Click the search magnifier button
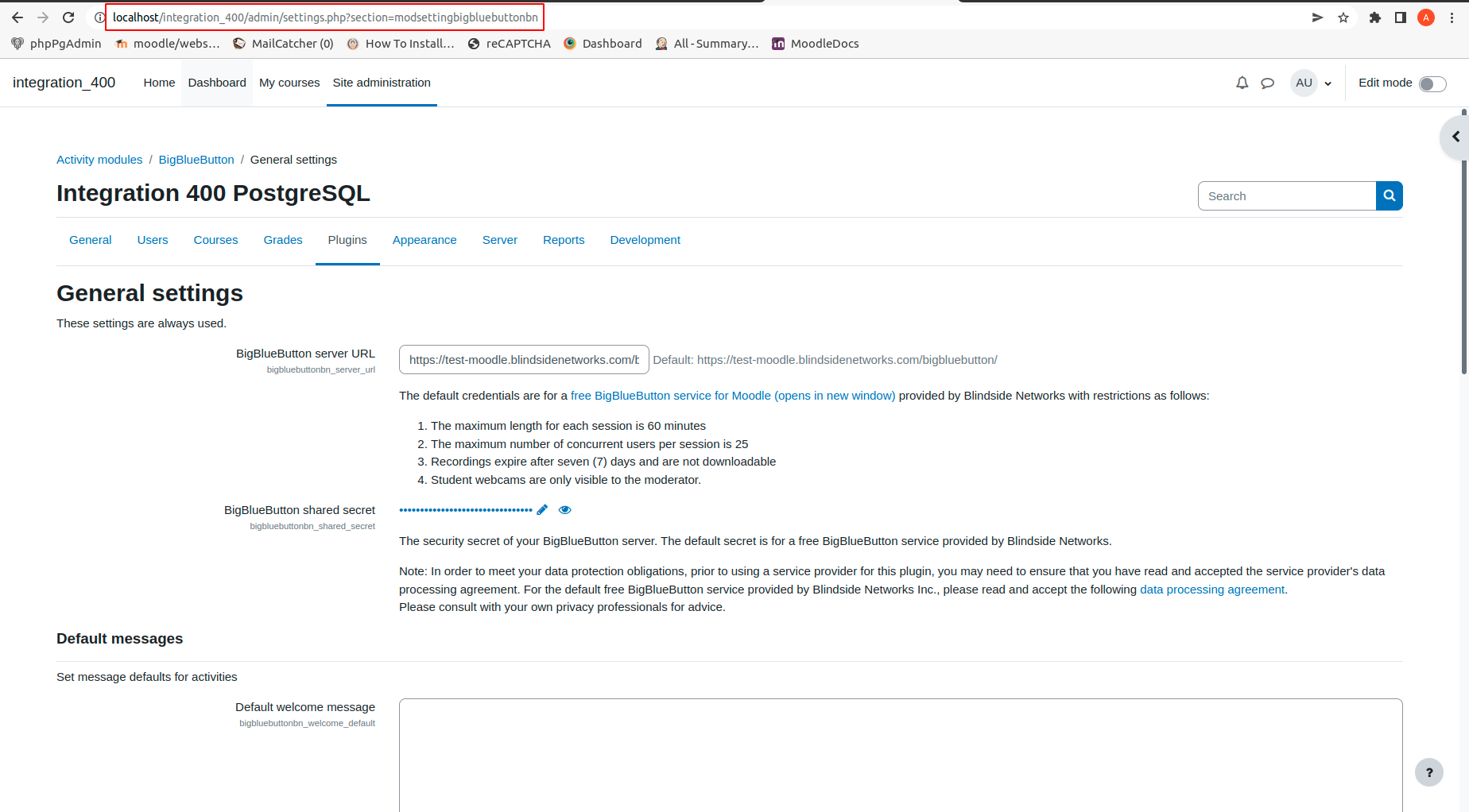 (1390, 196)
